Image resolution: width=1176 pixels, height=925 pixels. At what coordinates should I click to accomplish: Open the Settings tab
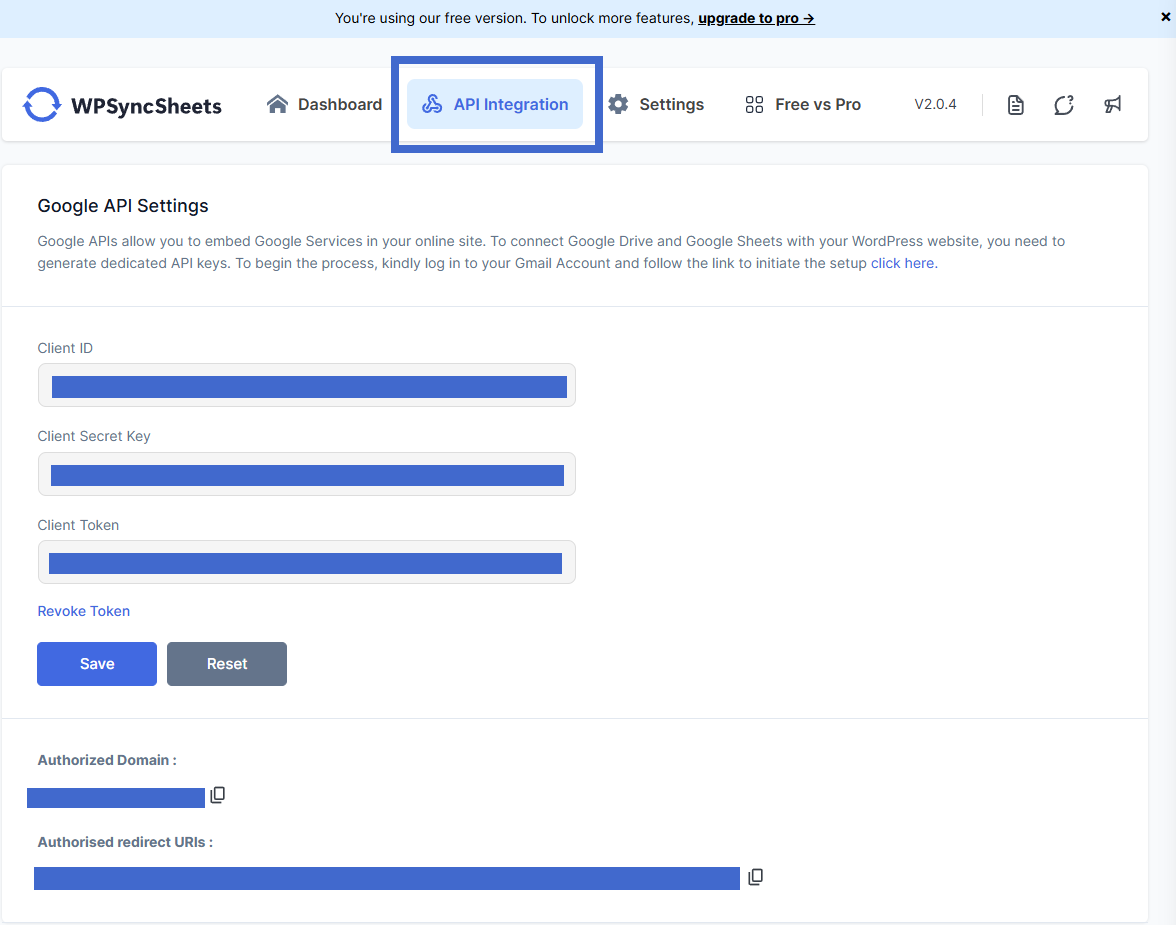coord(656,105)
